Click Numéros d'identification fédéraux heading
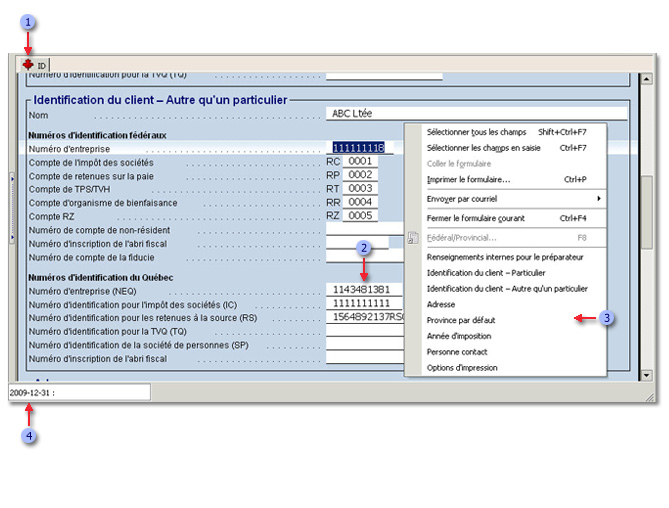This screenshot has width=669, height=508. (x=97, y=135)
